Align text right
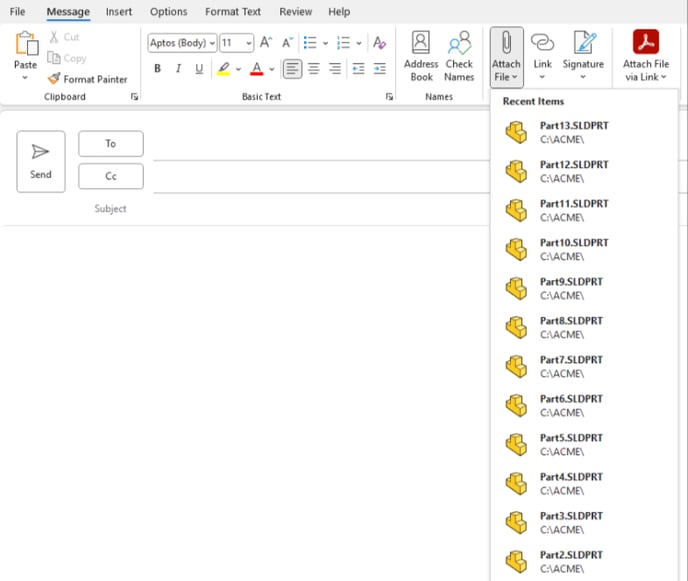Screen dimensions: 688x581 tap(335, 69)
